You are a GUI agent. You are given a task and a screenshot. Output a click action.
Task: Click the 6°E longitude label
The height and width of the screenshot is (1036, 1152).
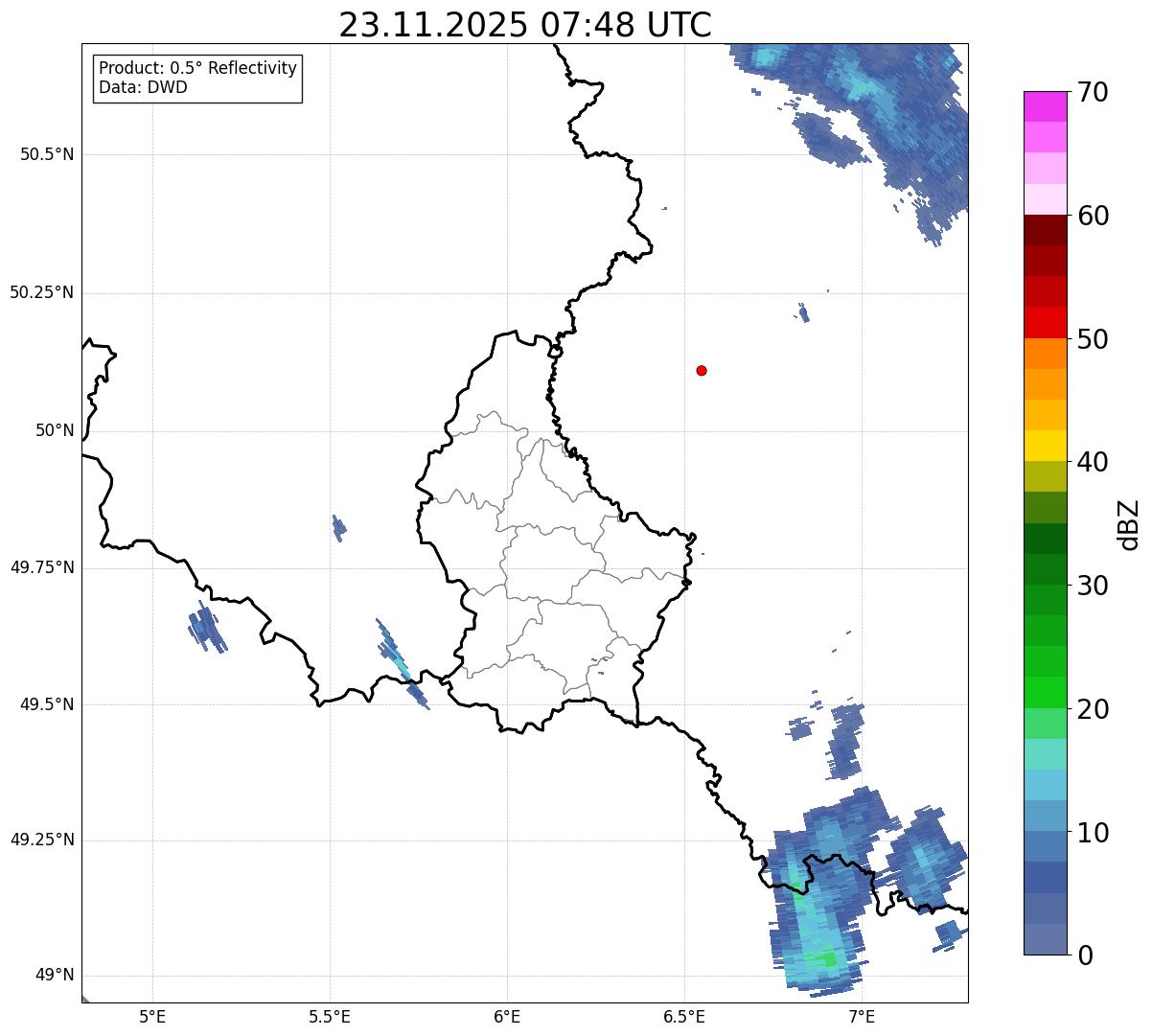pyautogui.click(x=507, y=1016)
